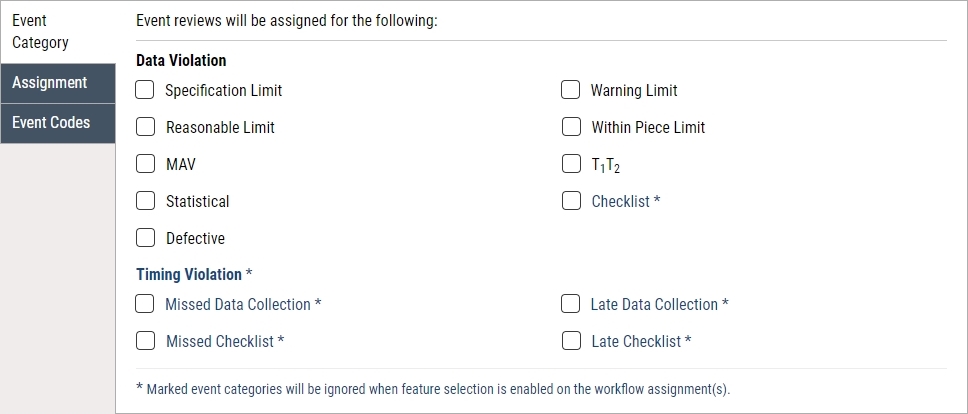Image resolution: width=968 pixels, height=414 pixels.
Task: Enable the Late Data Collection checkbox
Action: pos(570,304)
